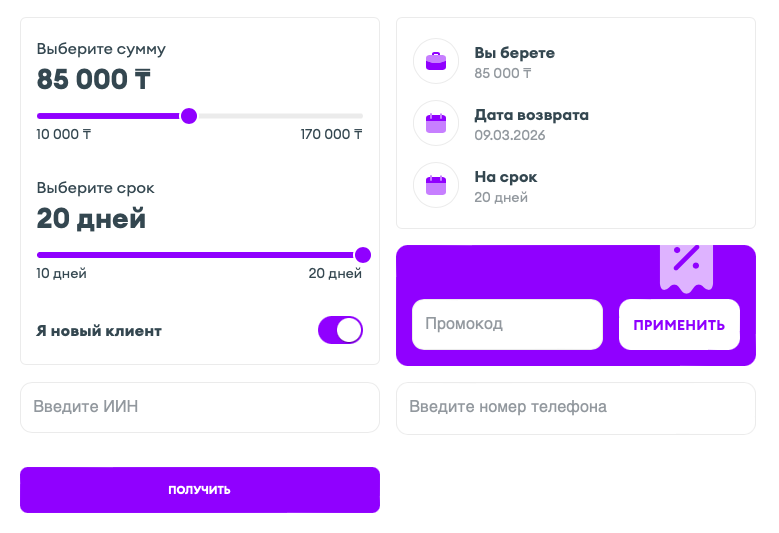The image size is (779, 533).
Task: Focus the "Промокод" input field
Action: [x=507, y=324]
